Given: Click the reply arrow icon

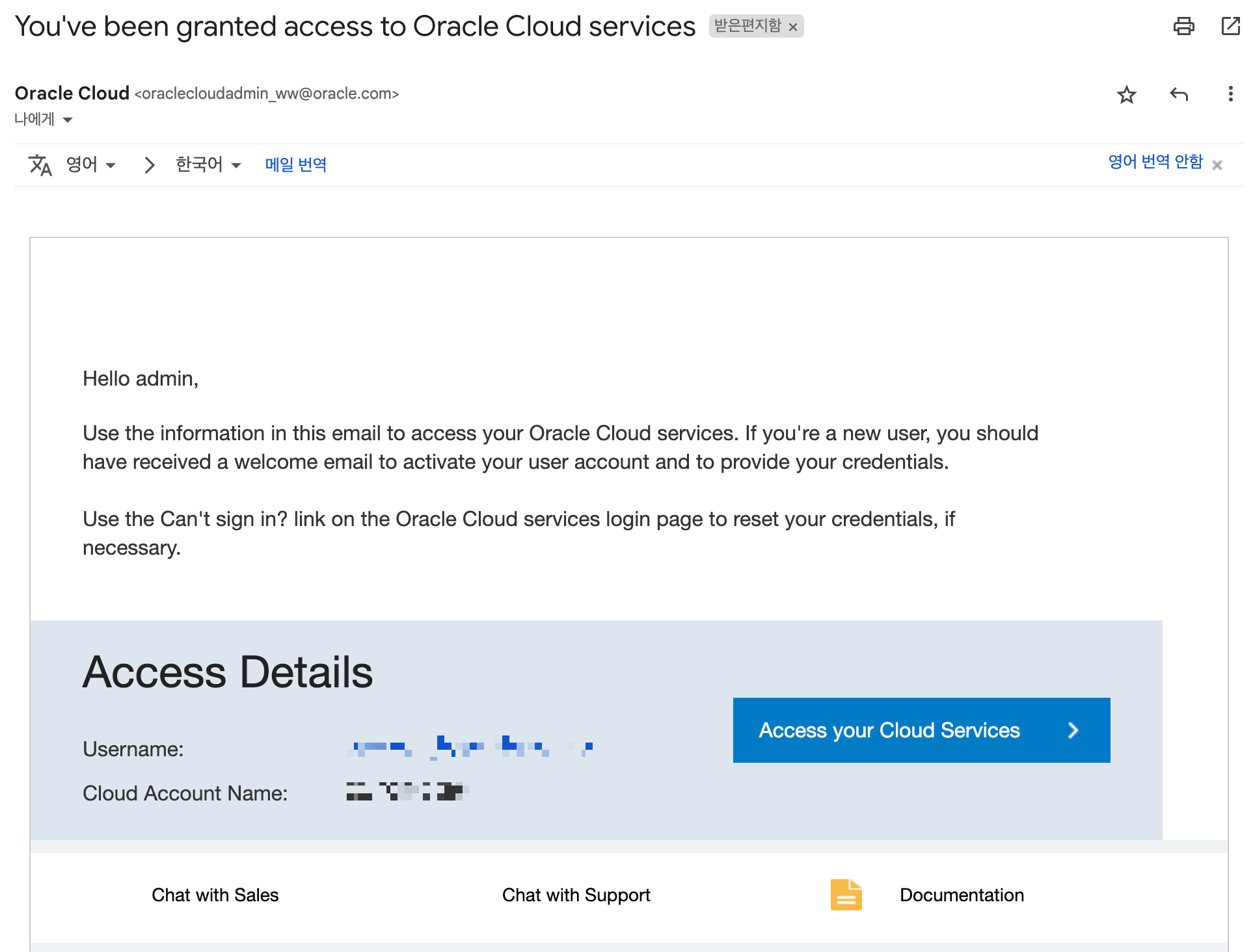Looking at the screenshot, I should click(1178, 95).
